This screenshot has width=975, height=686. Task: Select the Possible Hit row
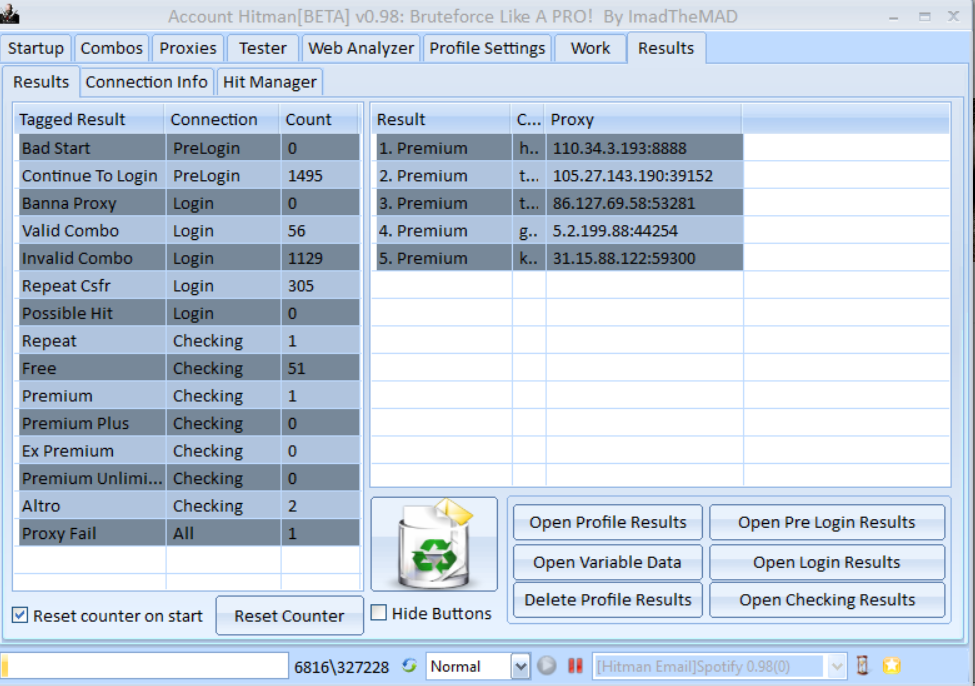(x=189, y=313)
